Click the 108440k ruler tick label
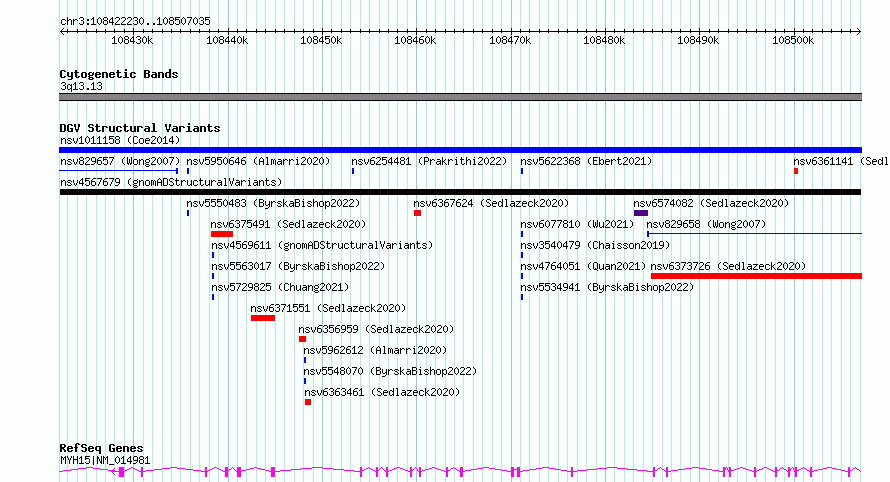 pyautogui.click(x=227, y=40)
